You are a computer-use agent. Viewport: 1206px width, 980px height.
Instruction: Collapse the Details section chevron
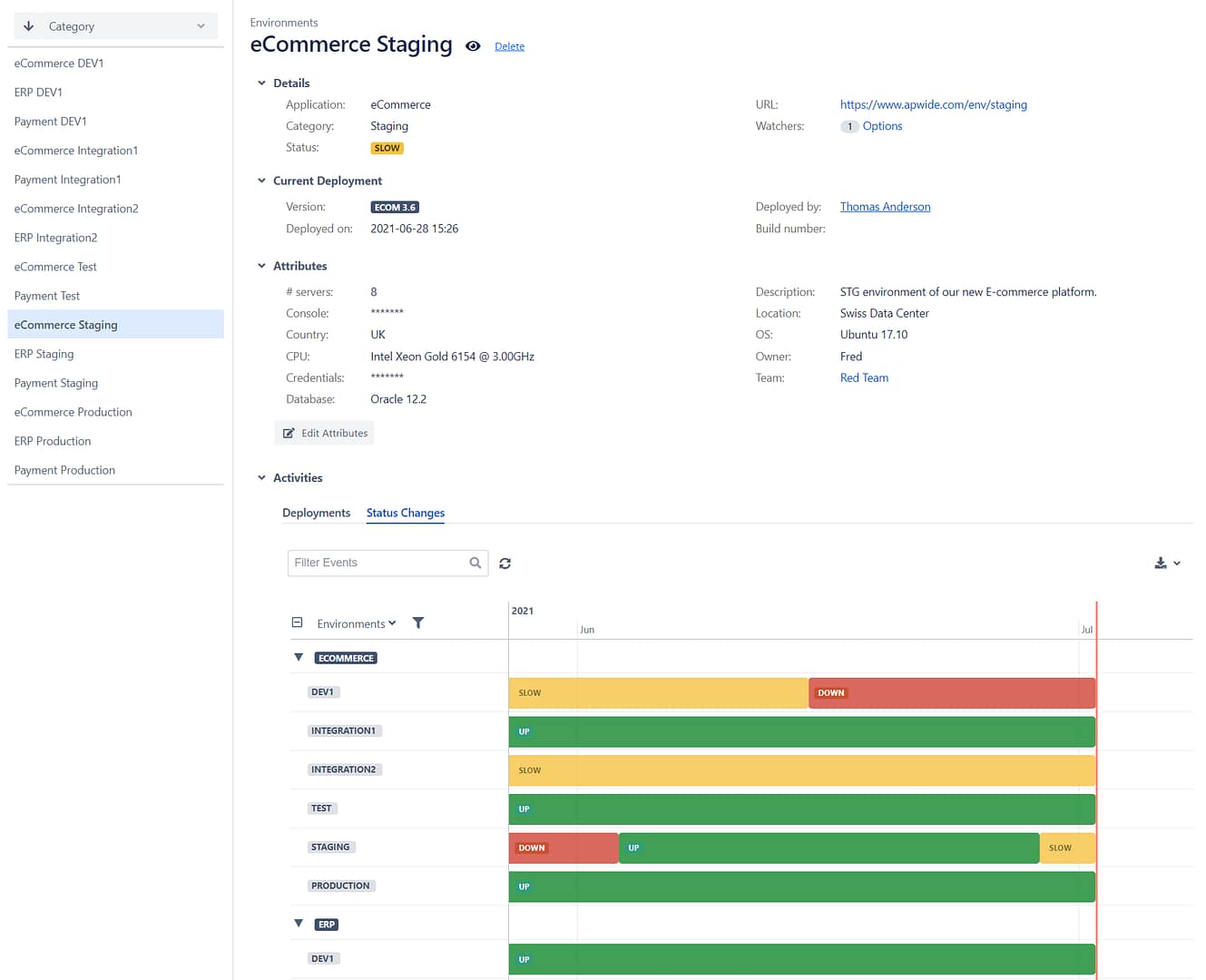261,83
